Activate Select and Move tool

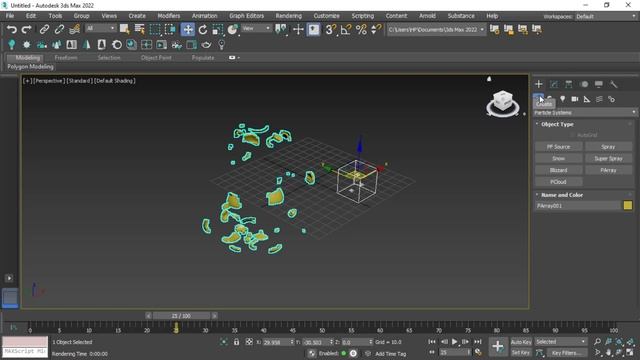[x=188, y=29]
